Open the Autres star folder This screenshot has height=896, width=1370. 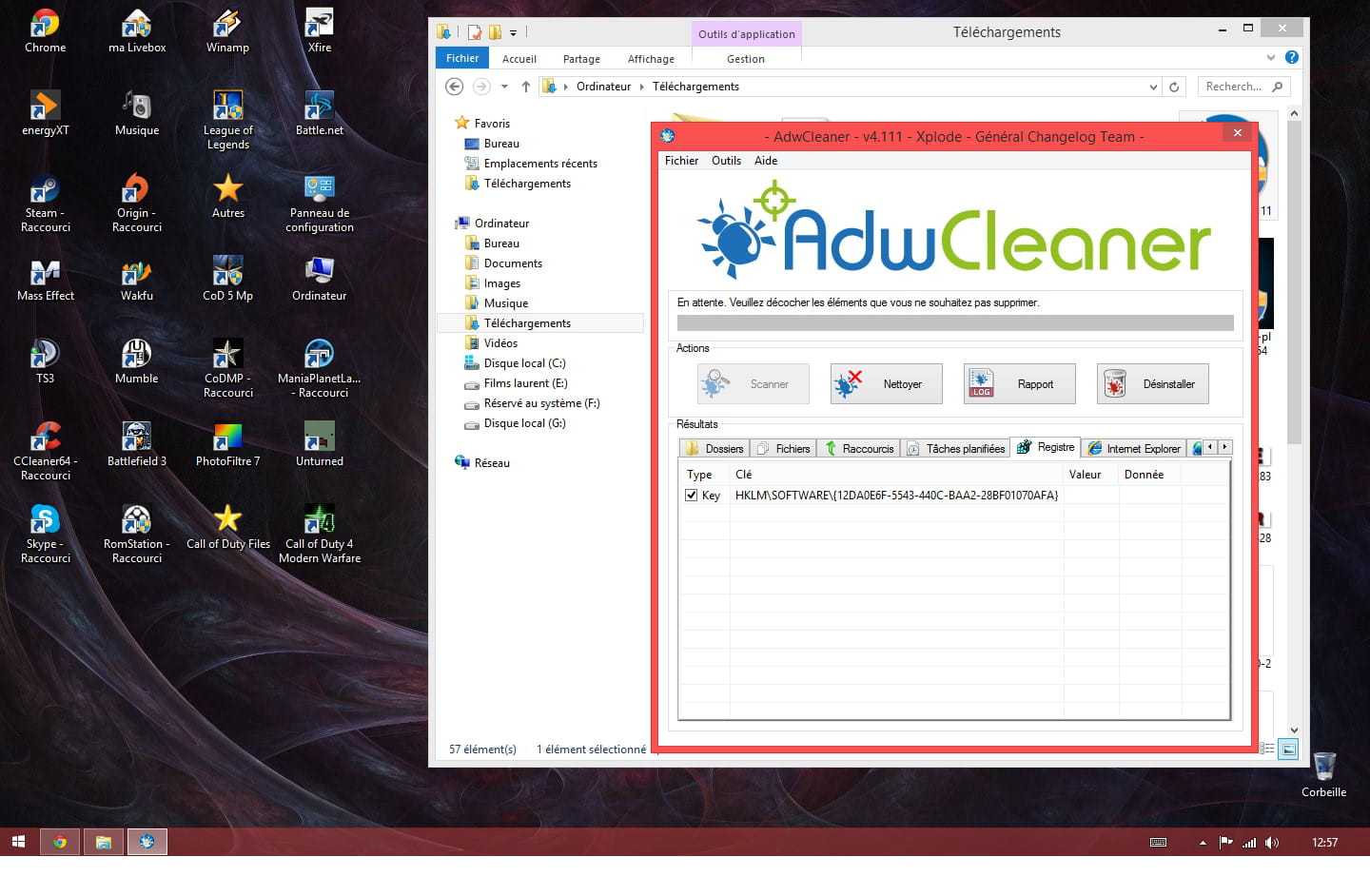pyautogui.click(x=227, y=195)
